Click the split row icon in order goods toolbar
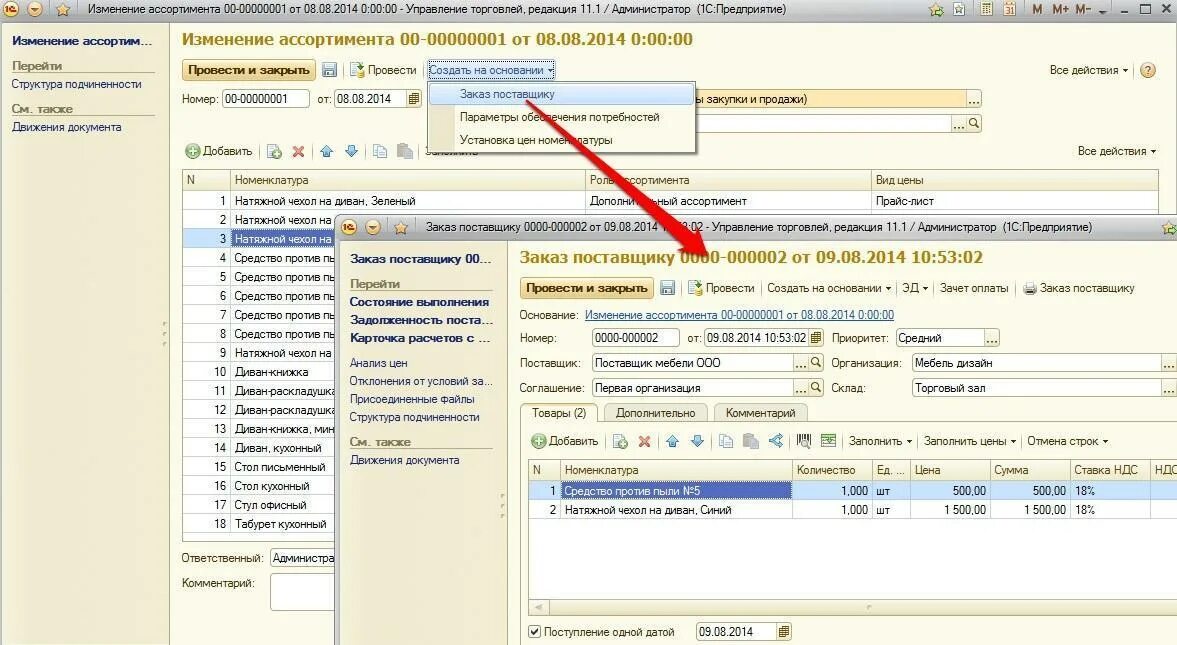The image size is (1177, 645). point(775,442)
